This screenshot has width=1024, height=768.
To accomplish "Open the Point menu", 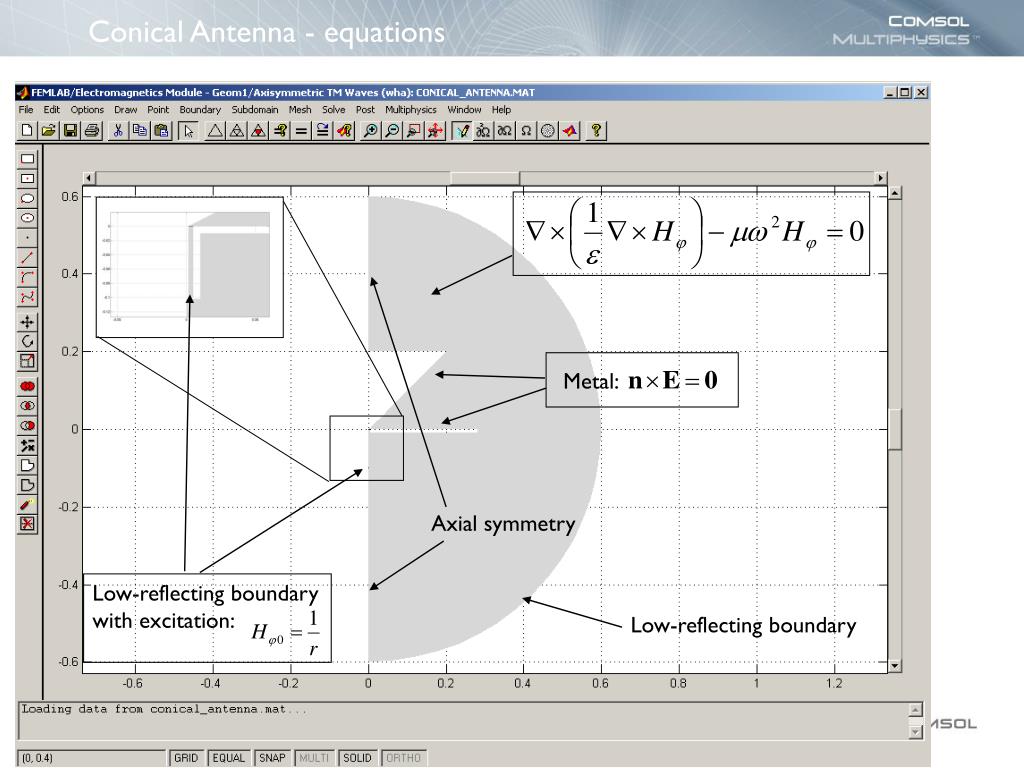I will tap(158, 110).
